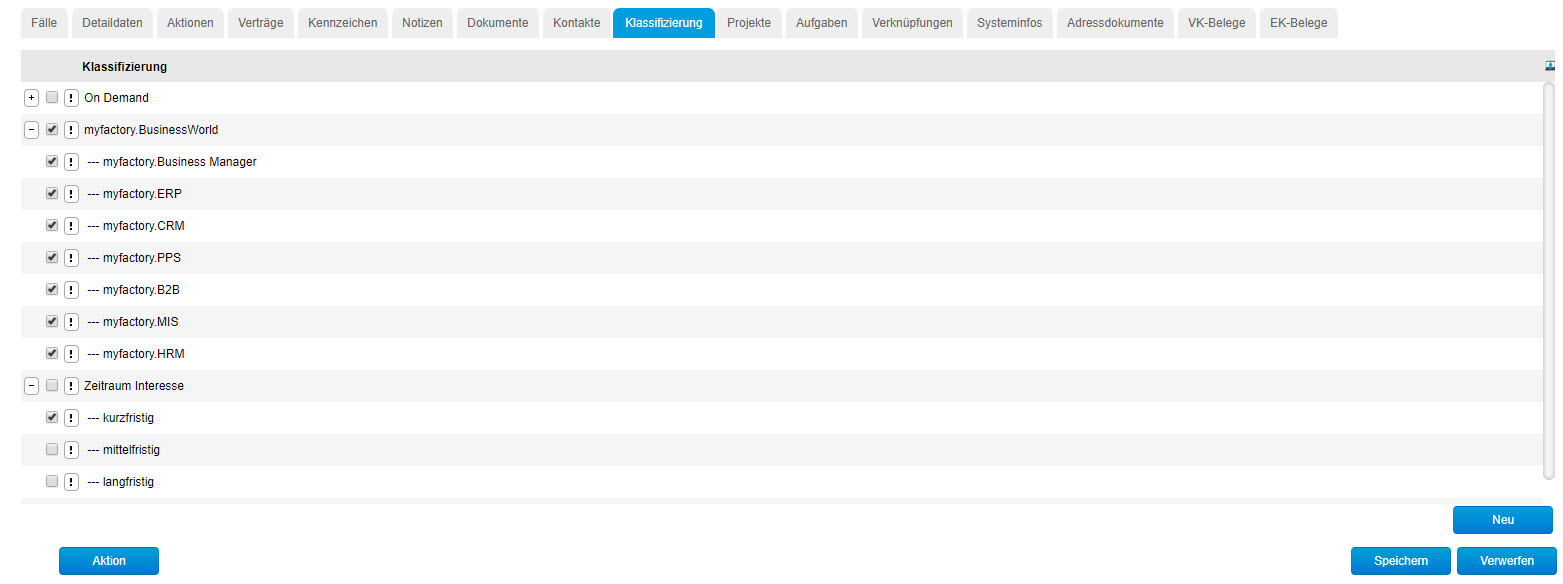Image resolution: width=1563 pixels, height=584 pixels.
Task: Click the exclamation icon beside myfactory.MIS
Action: coord(71,322)
